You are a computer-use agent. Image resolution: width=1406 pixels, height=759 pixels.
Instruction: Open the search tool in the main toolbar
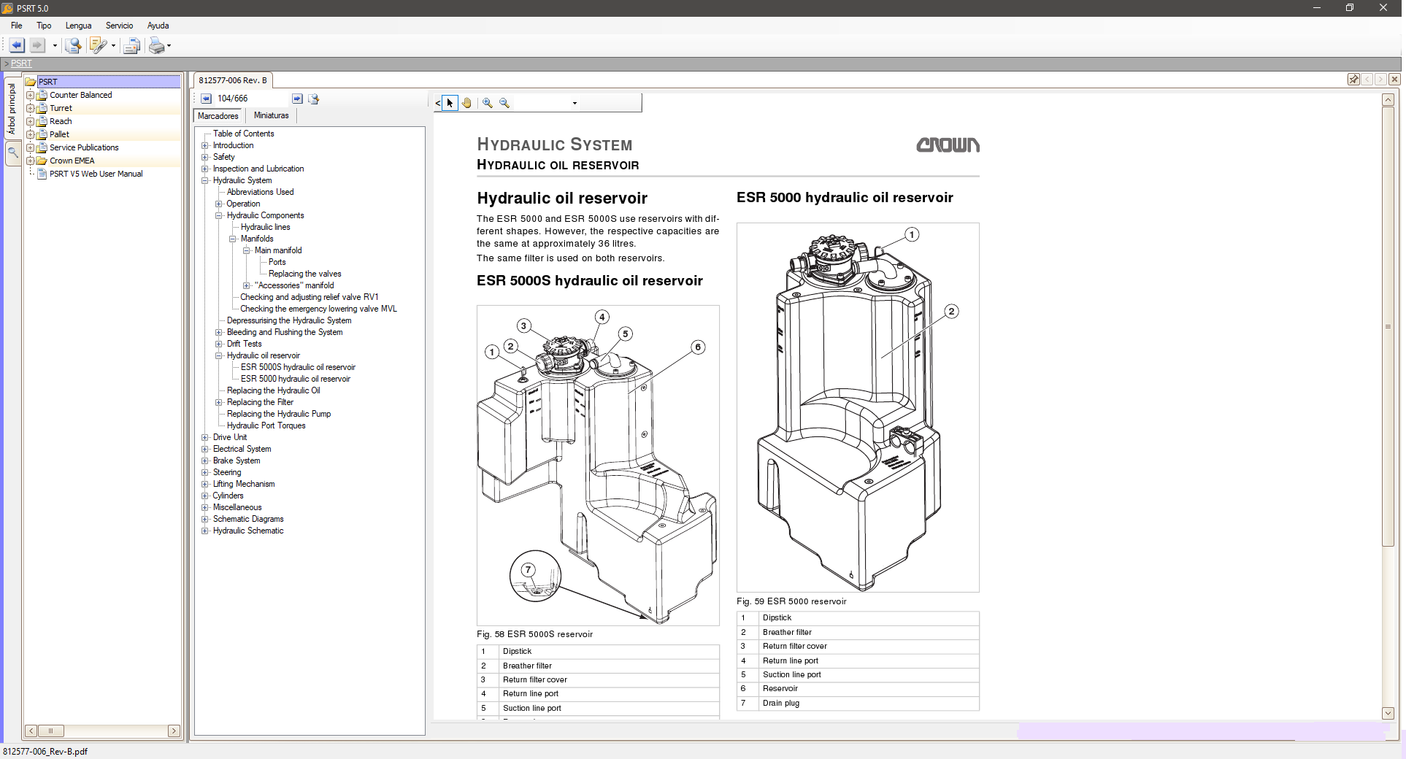click(x=72, y=45)
